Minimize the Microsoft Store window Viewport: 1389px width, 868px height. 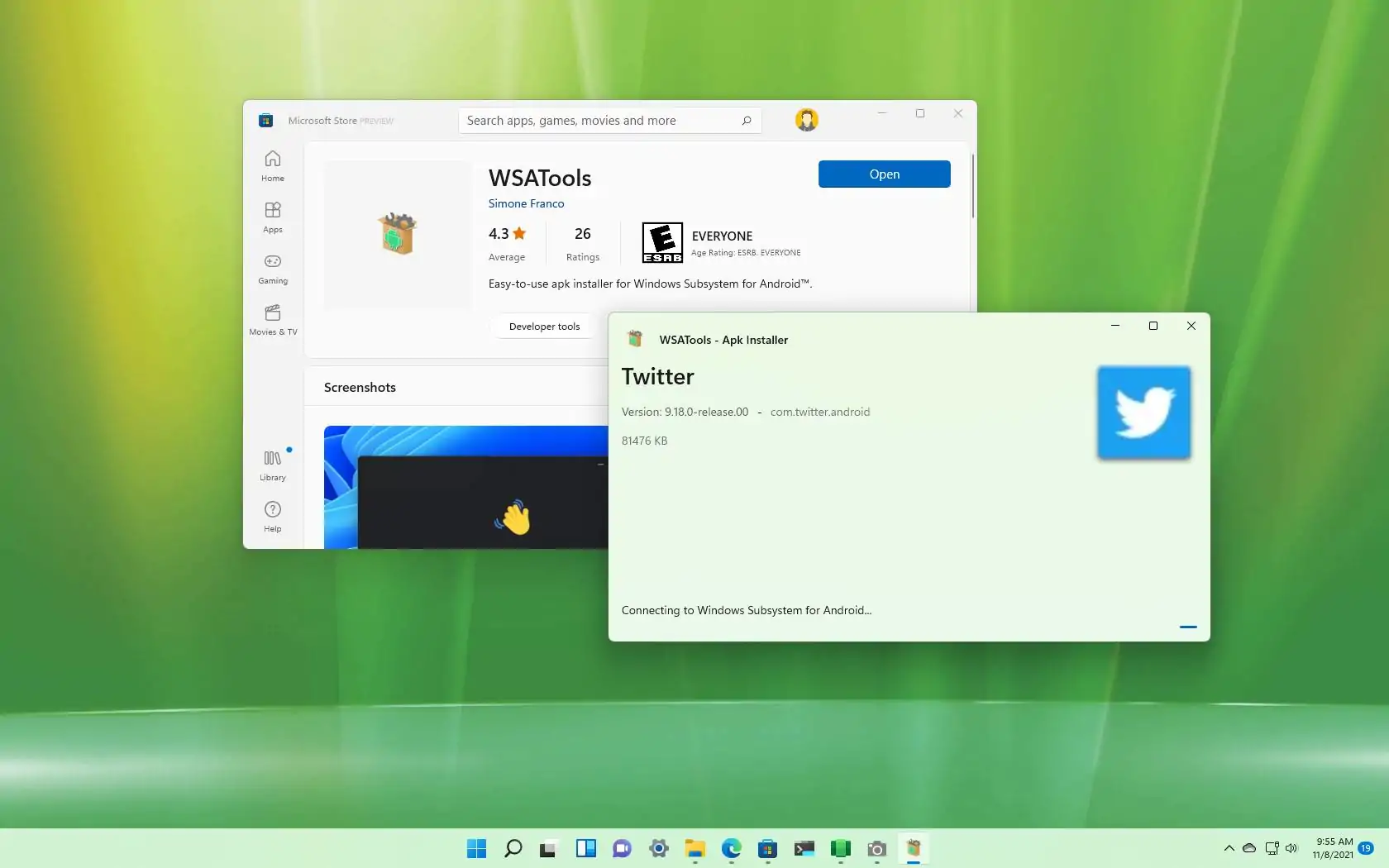coord(882,113)
